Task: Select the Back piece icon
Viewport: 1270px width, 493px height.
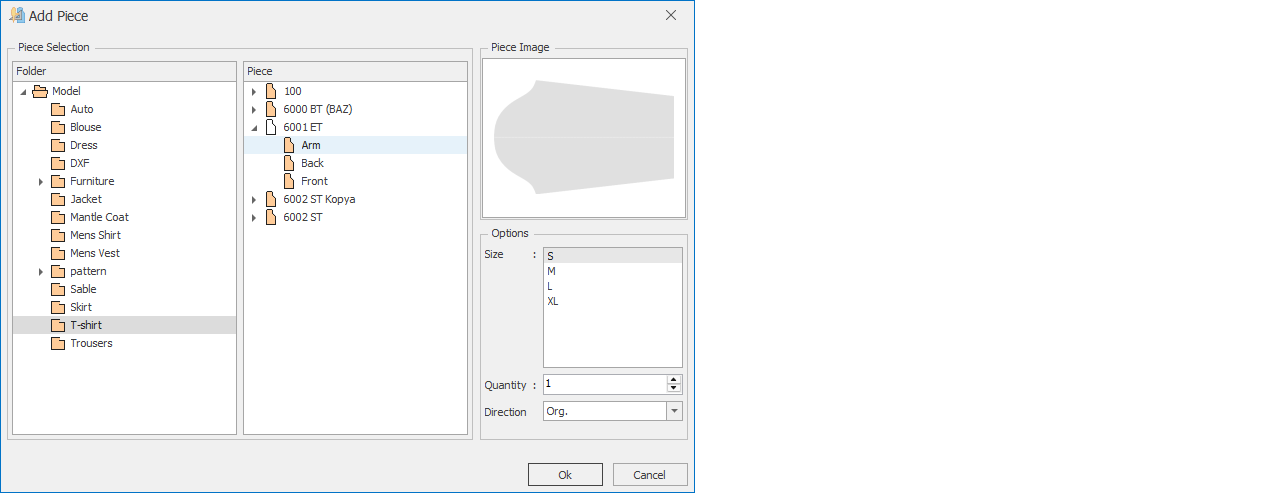Action: pyautogui.click(x=289, y=164)
